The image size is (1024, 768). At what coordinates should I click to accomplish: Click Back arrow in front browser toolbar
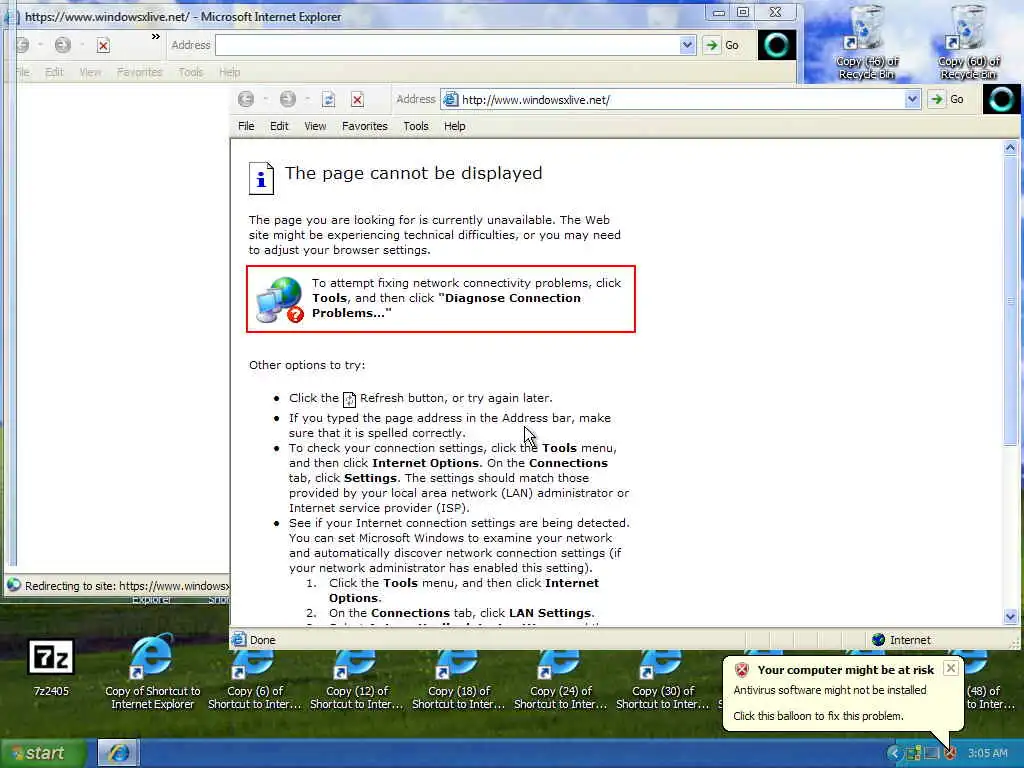[246, 99]
